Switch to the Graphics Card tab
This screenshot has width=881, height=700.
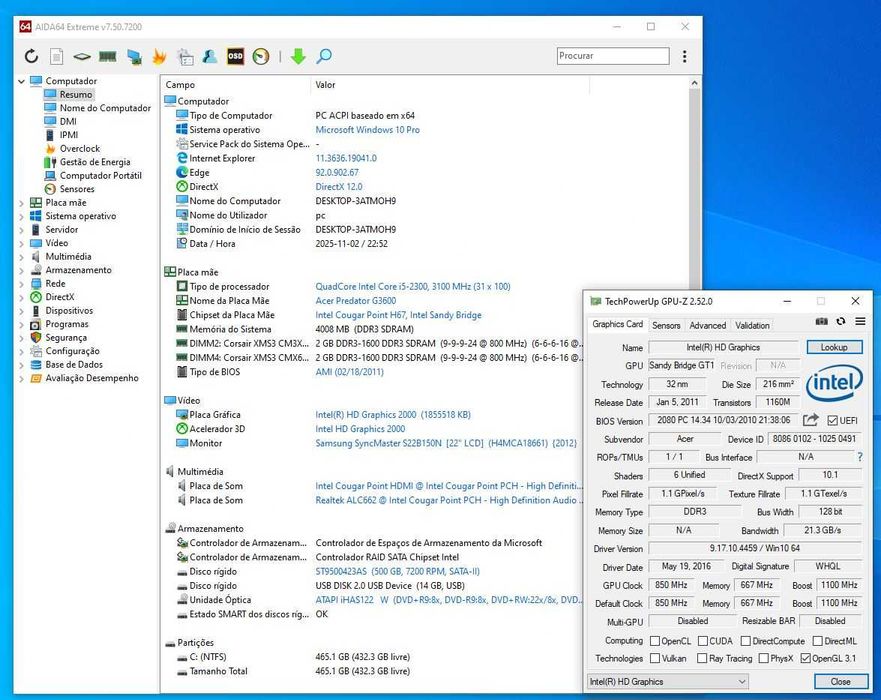pyautogui.click(x=617, y=324)
